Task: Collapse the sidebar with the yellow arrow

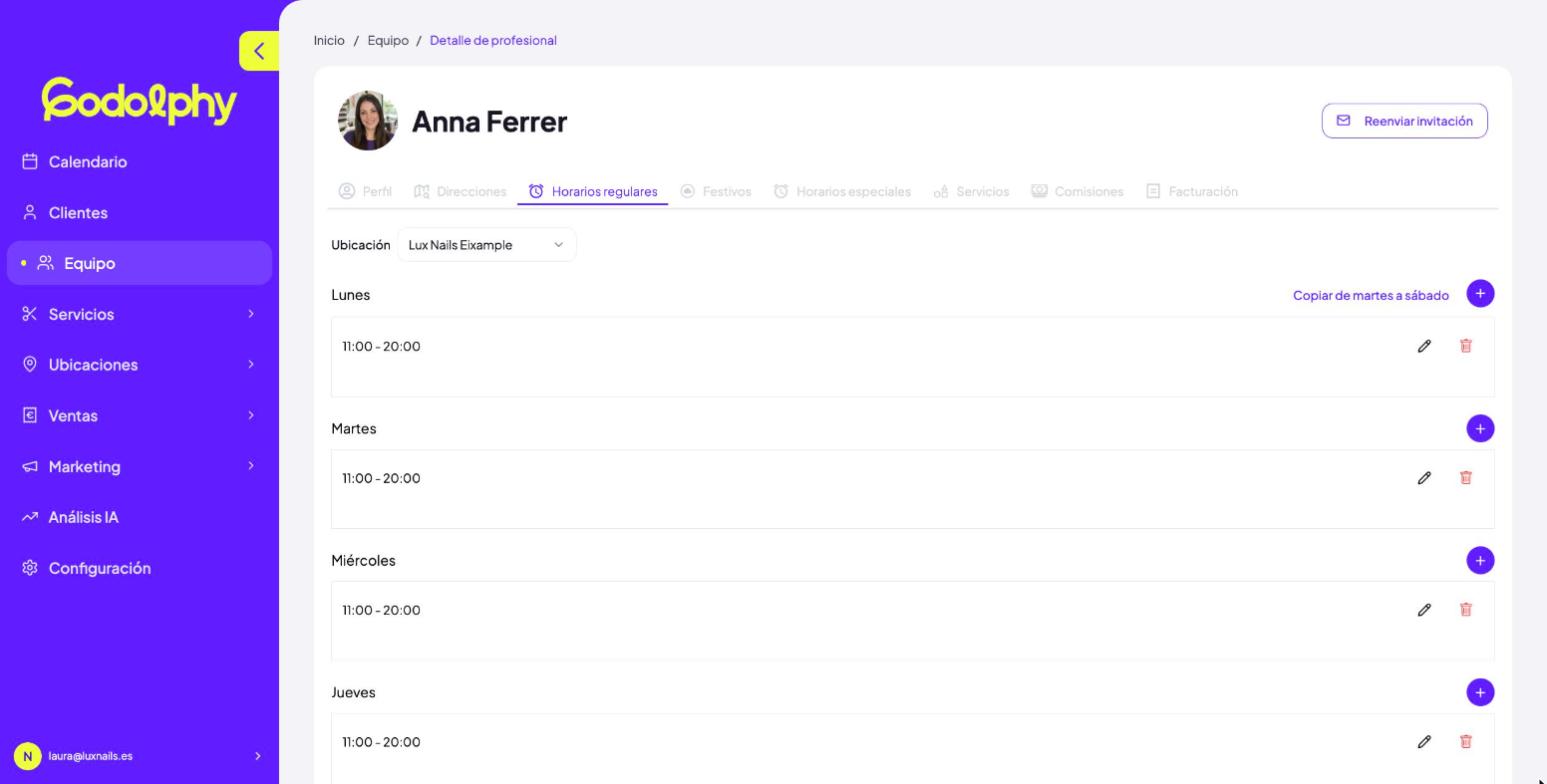Action: coord(259,51)
